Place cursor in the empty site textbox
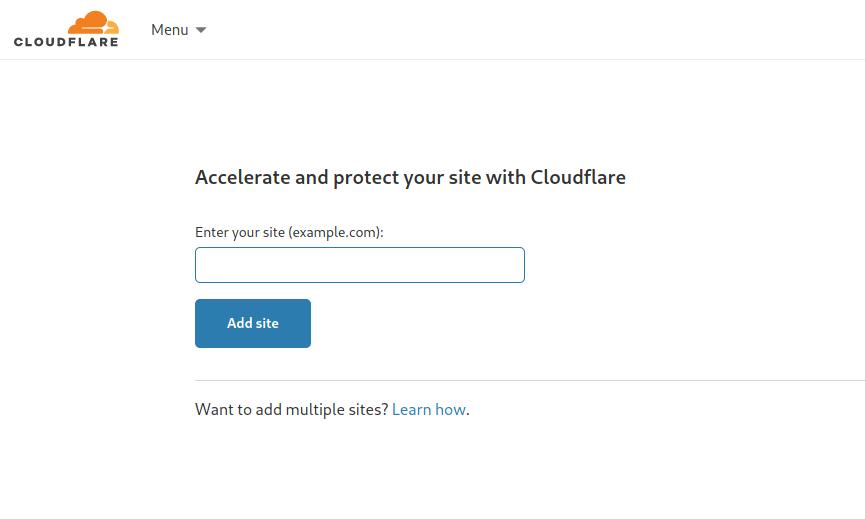Screen dimensions: 865x519 (x=360, y=265)
